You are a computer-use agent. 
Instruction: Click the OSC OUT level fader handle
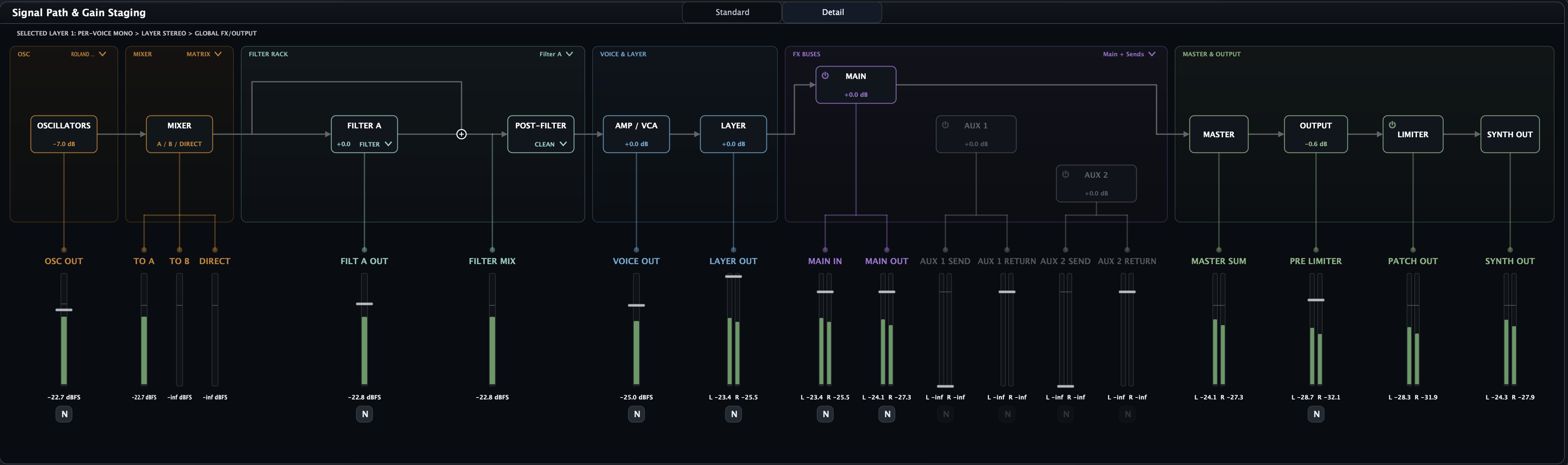coord(64,310)
